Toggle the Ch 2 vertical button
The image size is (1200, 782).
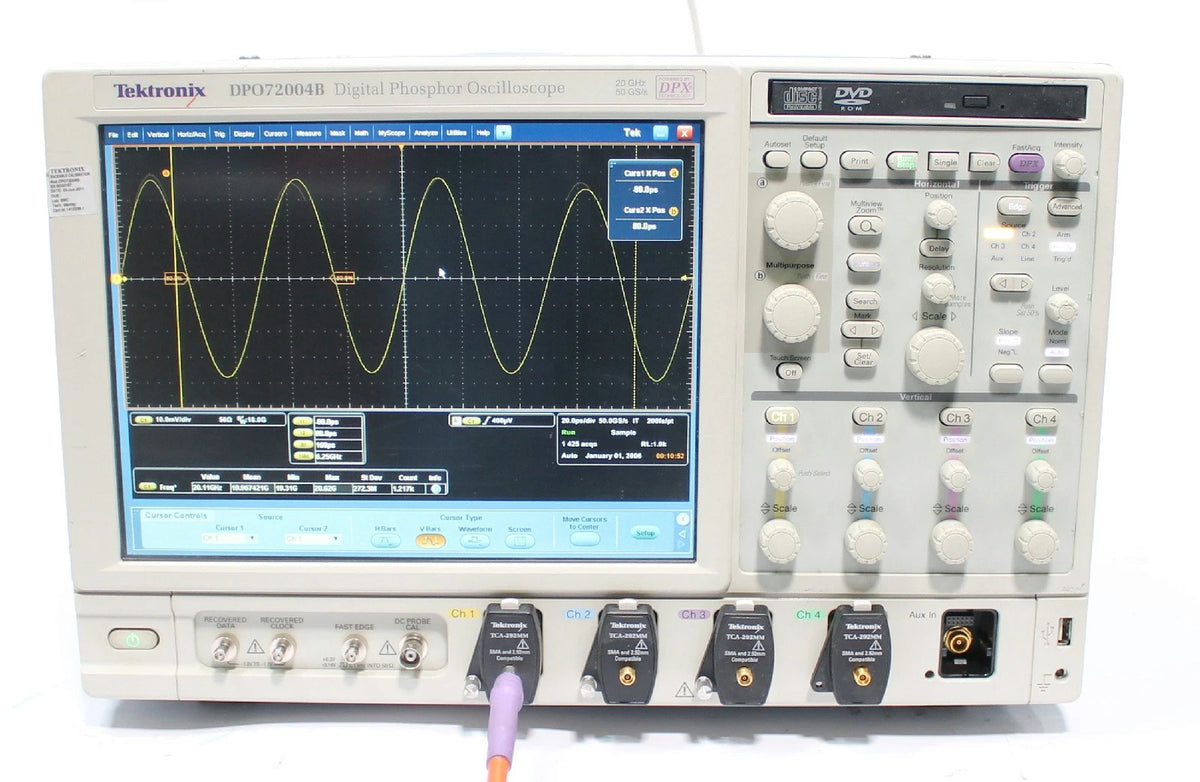click(x=869, y=416)
